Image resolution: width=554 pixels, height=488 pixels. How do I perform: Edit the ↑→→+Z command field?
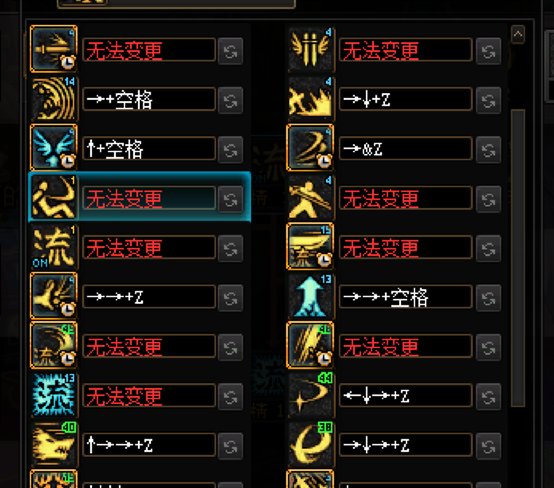pyautogui.click(x=149, y=445)
